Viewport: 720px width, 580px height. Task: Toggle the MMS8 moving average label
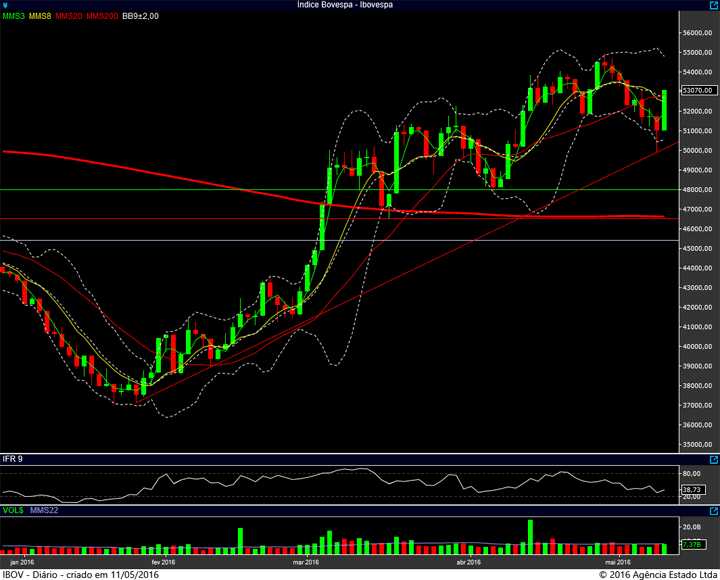pyautogui.click(x=40, y=16)
